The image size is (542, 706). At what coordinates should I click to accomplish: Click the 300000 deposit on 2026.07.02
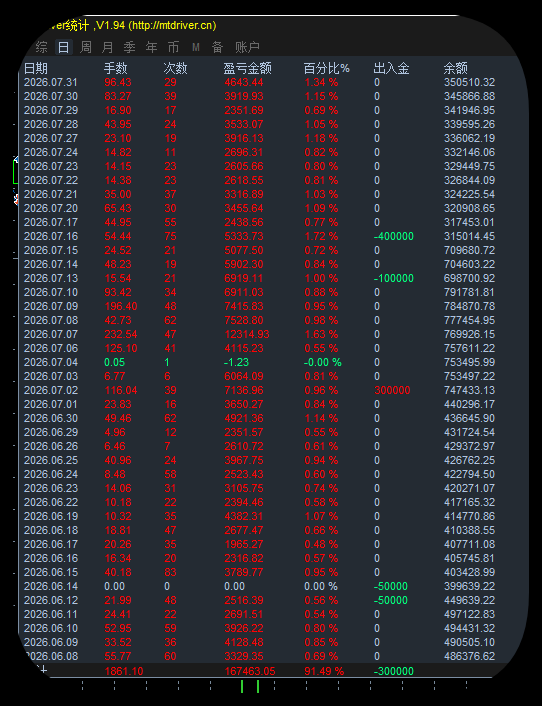[x=392, y=390]
